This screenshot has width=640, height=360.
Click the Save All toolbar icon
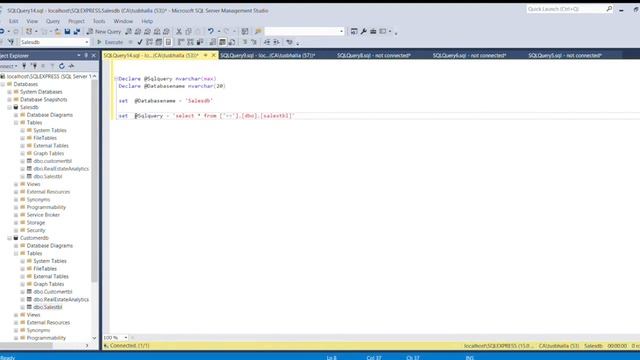[x=77, y=31]
